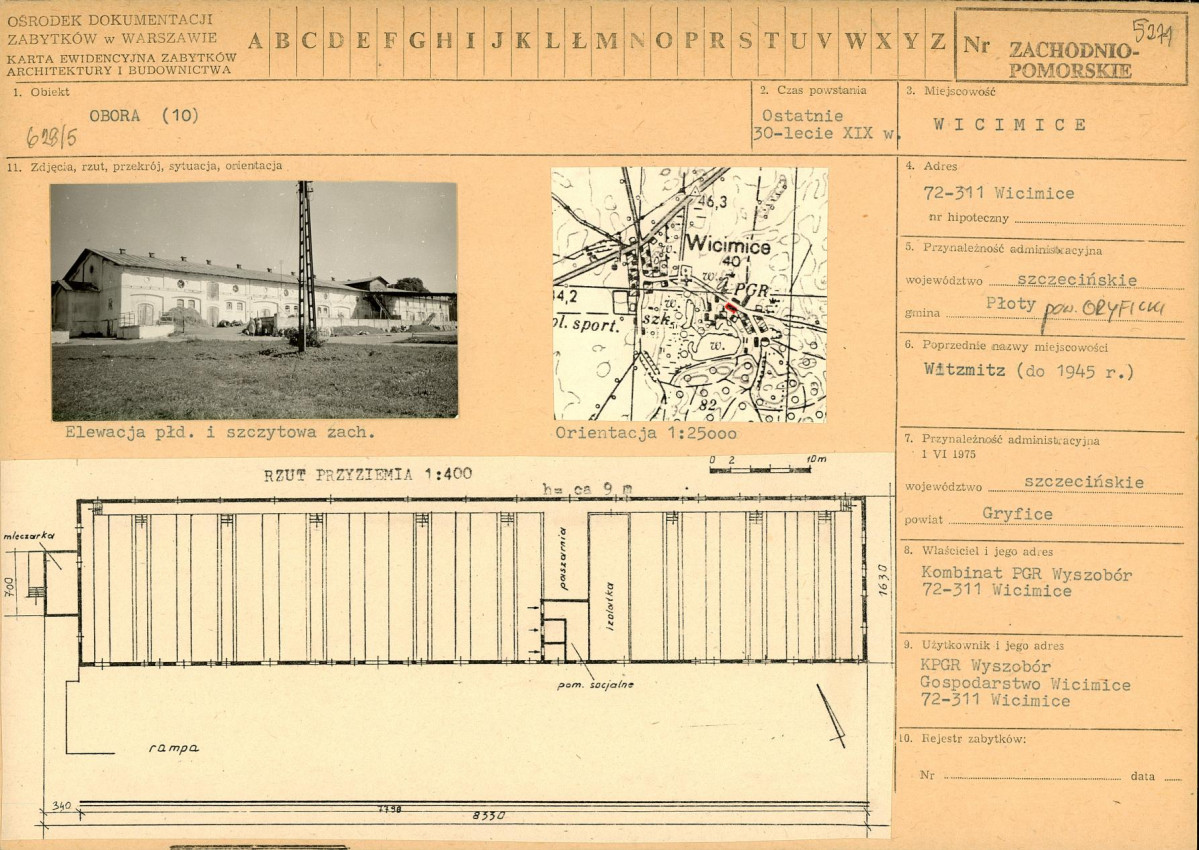Click the rampa label below the building
Viewport: 1199px width, 850px height.
[x=174, y=747]
